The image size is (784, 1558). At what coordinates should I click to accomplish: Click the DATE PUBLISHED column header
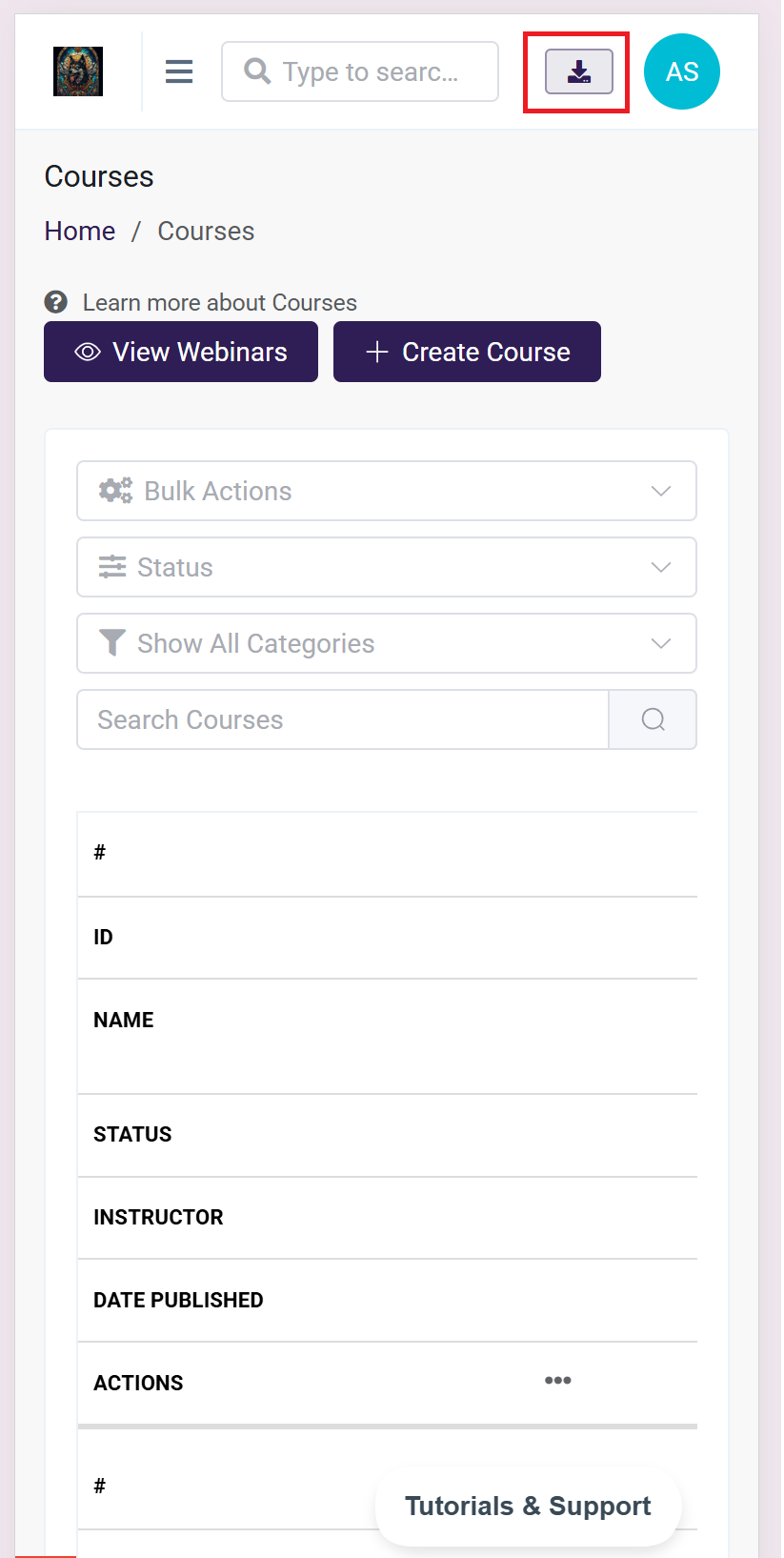(x=178, y=1301)
